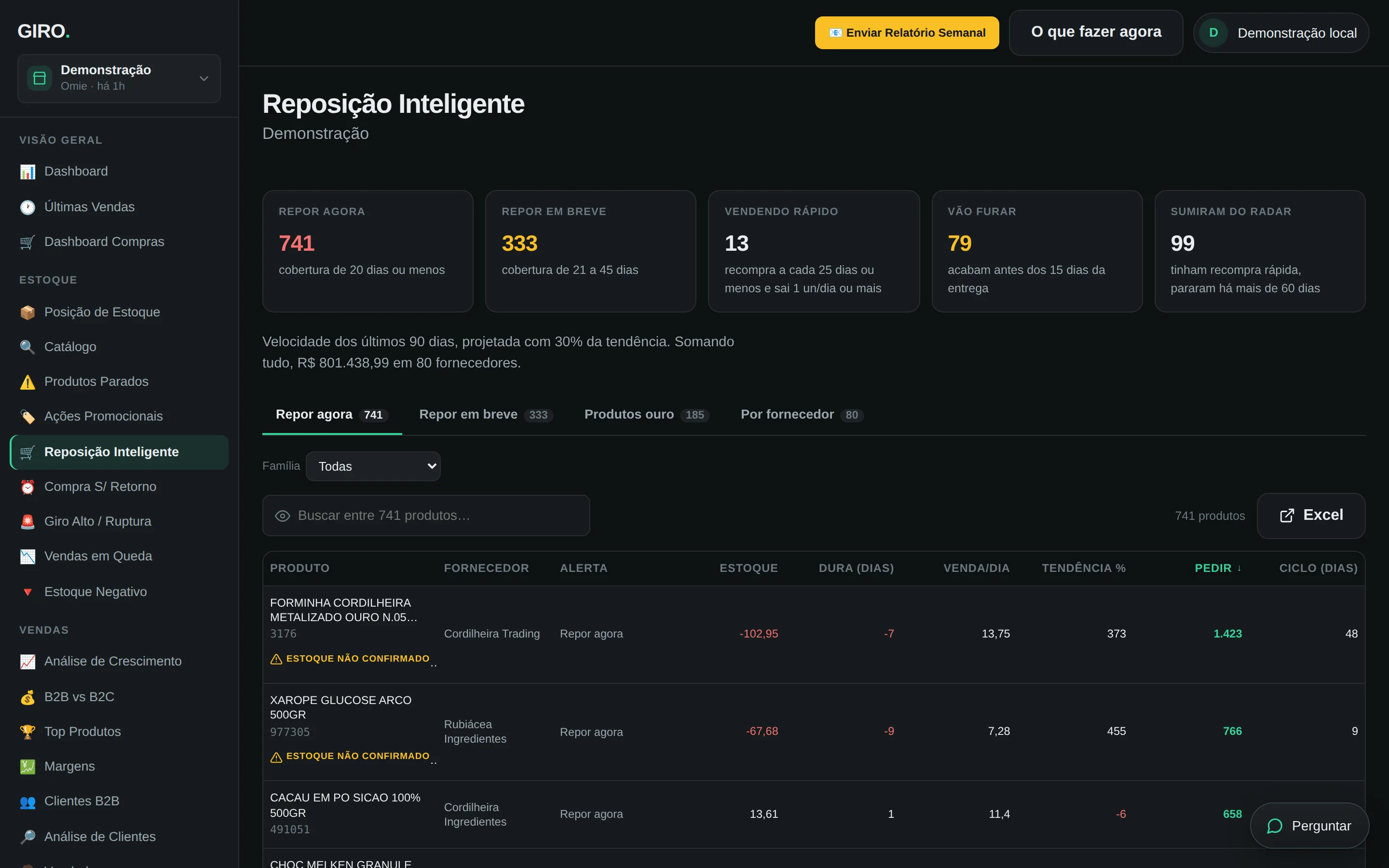Open the Produtos ouro tab
This screenshot has width=1389, height=868.
pos(647,415)
